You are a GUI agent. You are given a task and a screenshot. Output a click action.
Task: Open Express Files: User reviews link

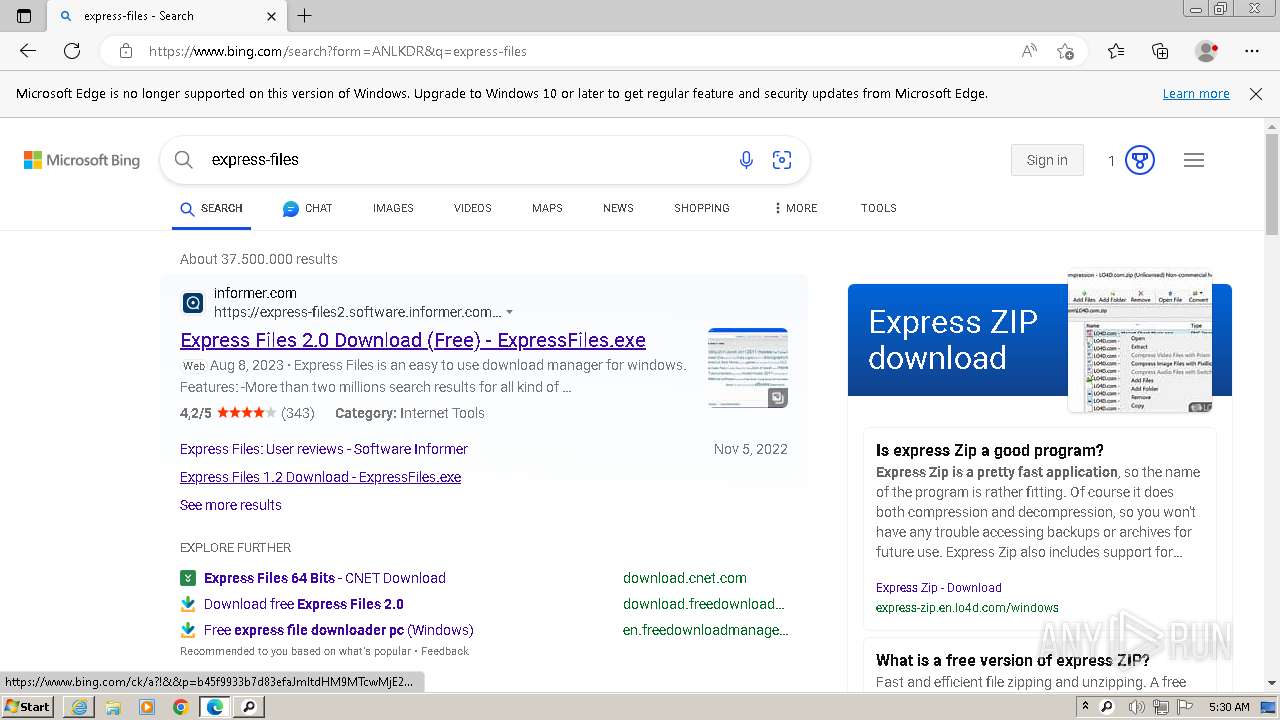coord(324,449)
